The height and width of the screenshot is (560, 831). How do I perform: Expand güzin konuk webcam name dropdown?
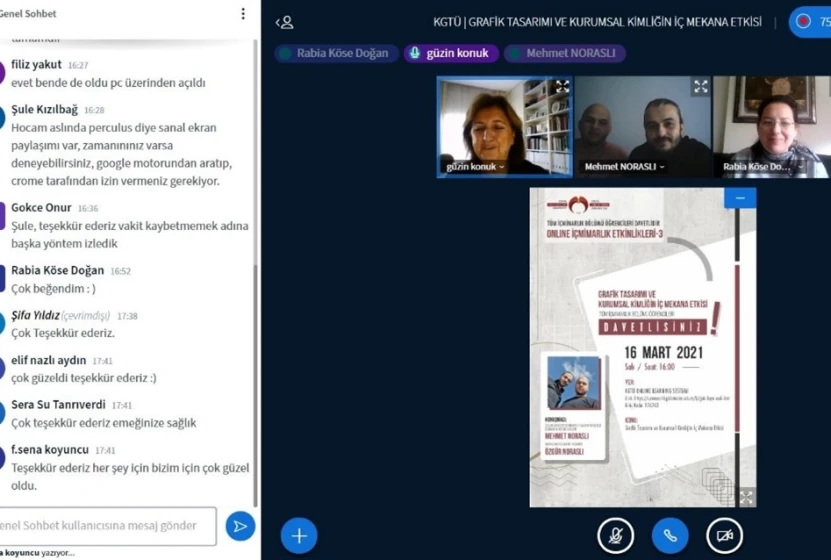(x=476, y=167)
